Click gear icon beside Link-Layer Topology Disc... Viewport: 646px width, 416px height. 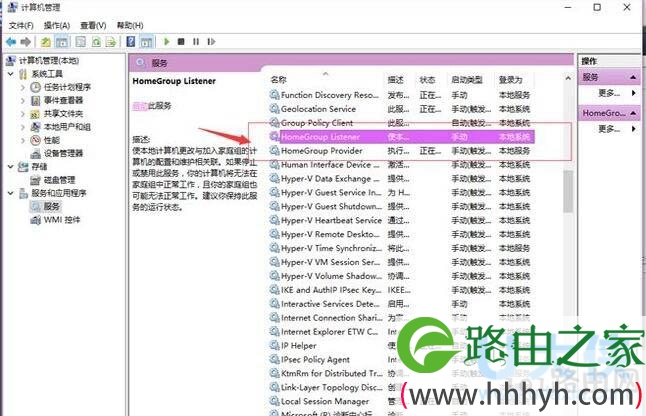coord(274,387)
